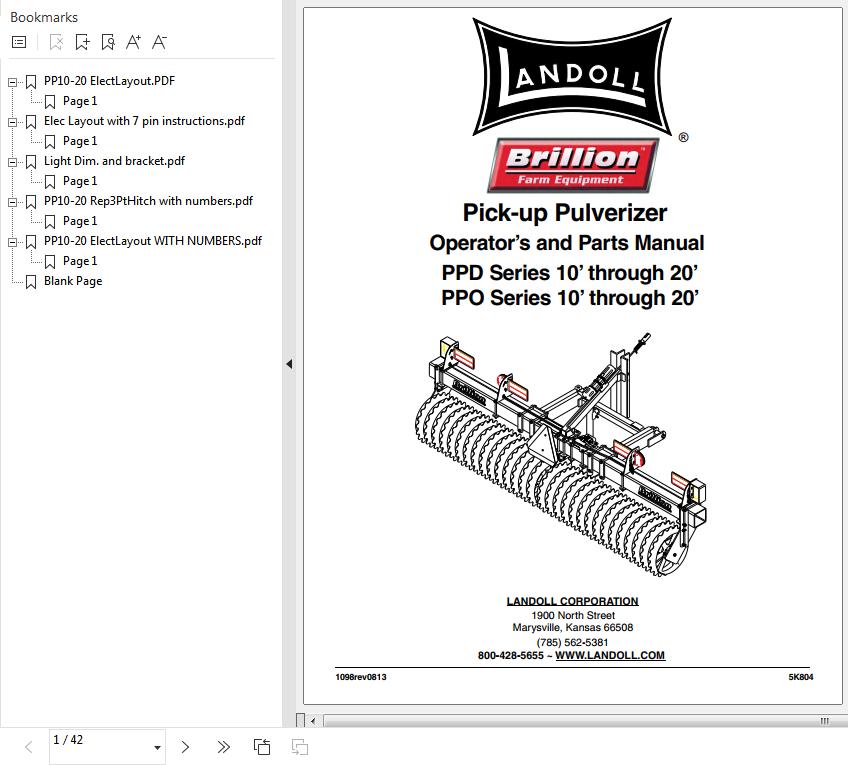
Task: Collapse PP10-20 ElectLayout.PDF bookmark node
Action: coord(12,82)
